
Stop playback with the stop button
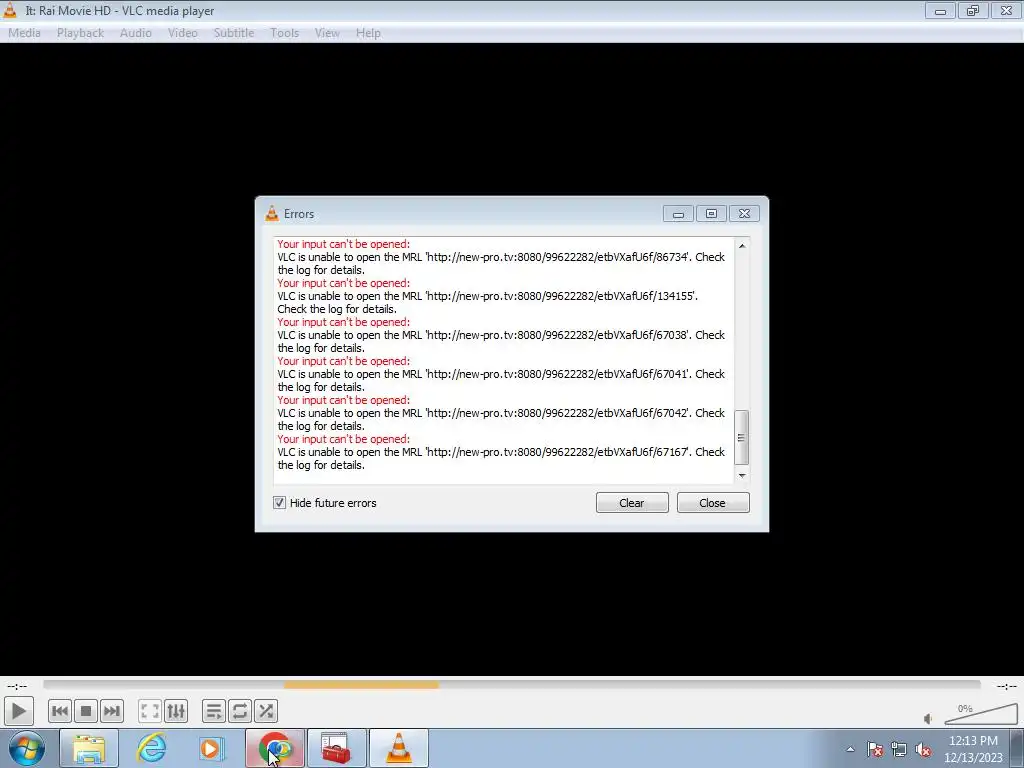coord(86,711)
